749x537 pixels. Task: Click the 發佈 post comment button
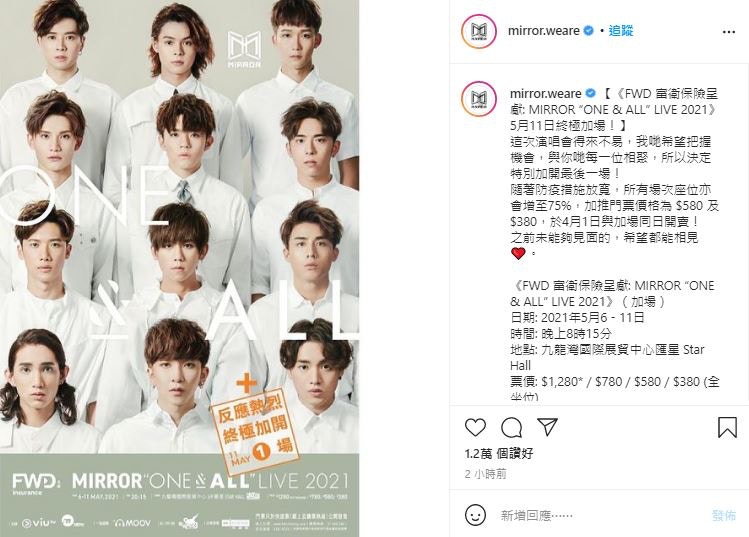click(724, 516)
